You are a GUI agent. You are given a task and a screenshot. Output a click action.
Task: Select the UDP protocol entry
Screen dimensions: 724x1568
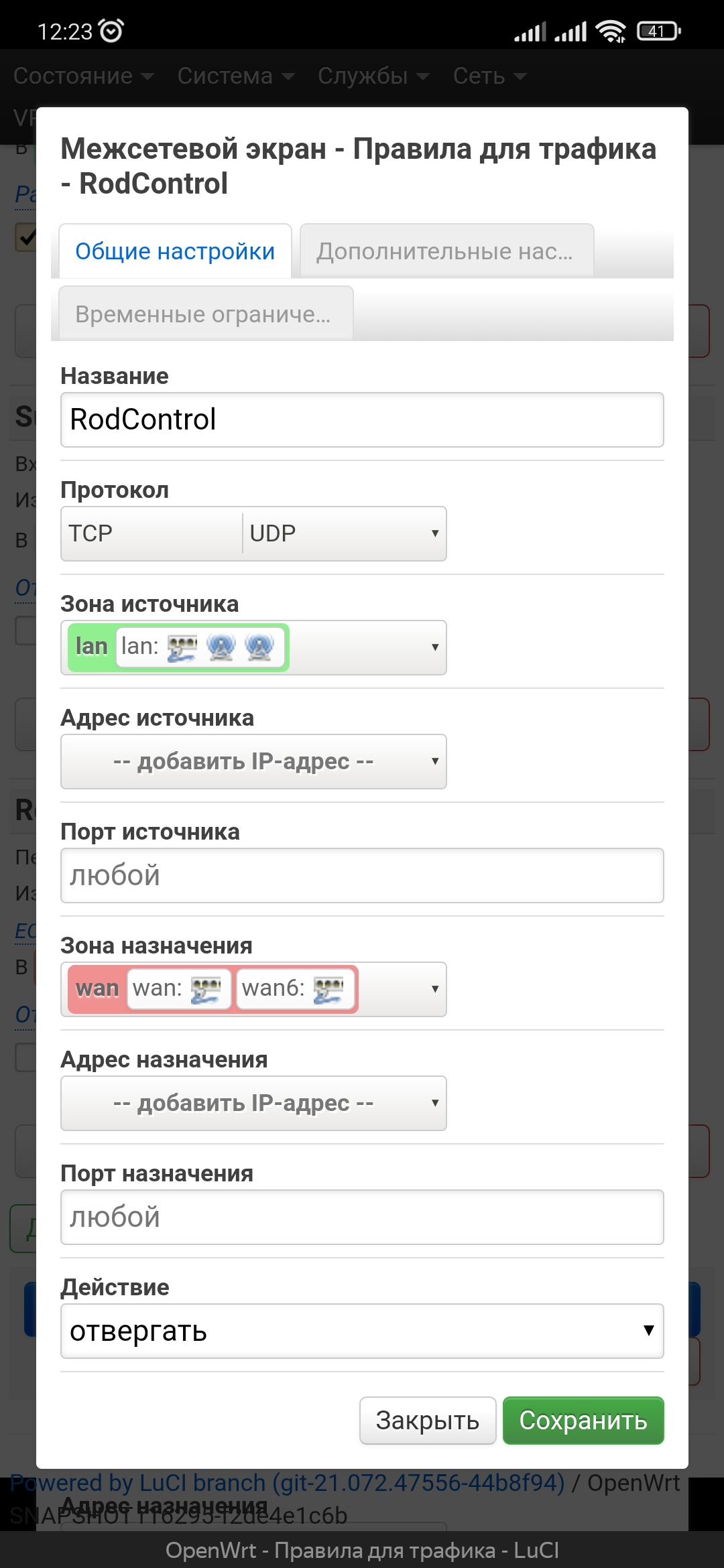point(272,533)
